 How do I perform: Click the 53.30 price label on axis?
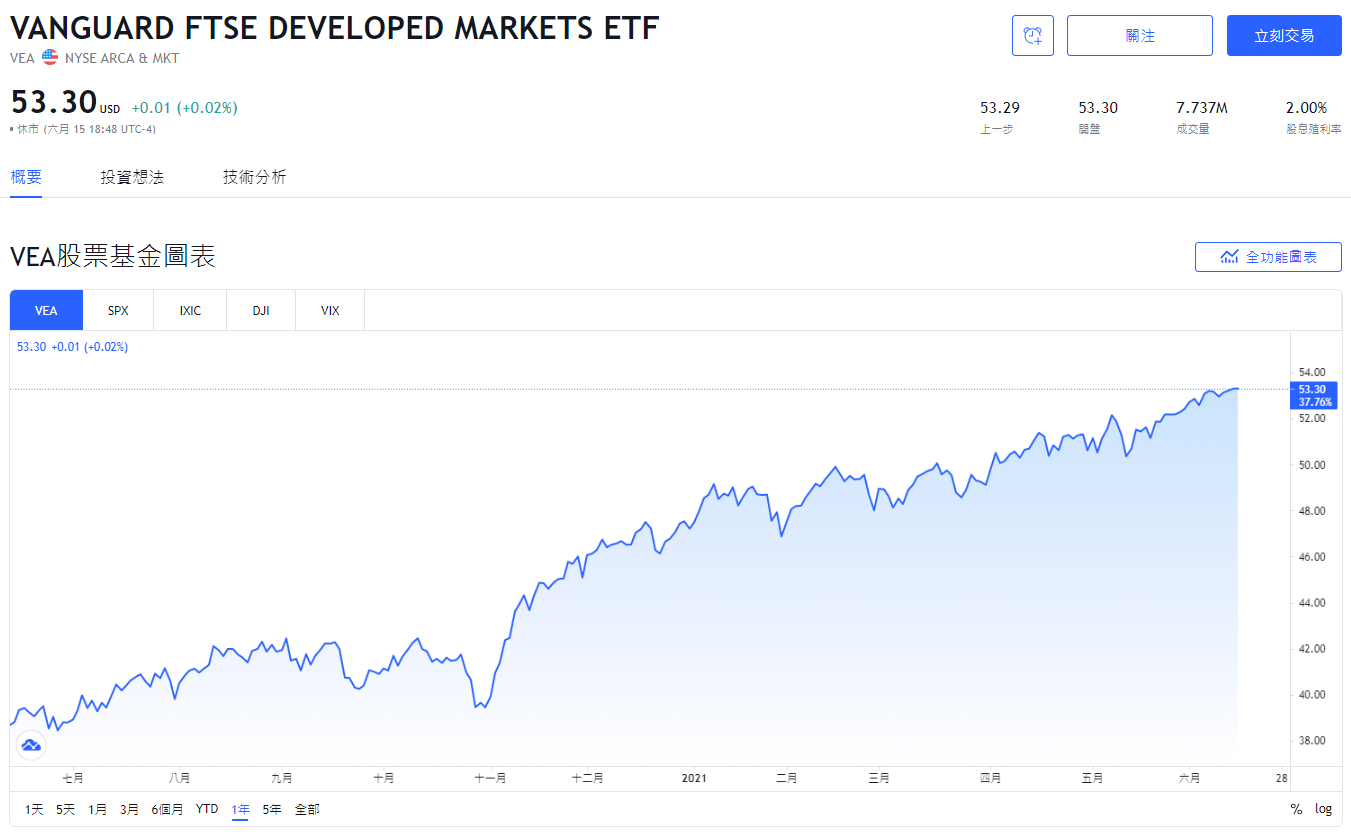click(1312, 389)
